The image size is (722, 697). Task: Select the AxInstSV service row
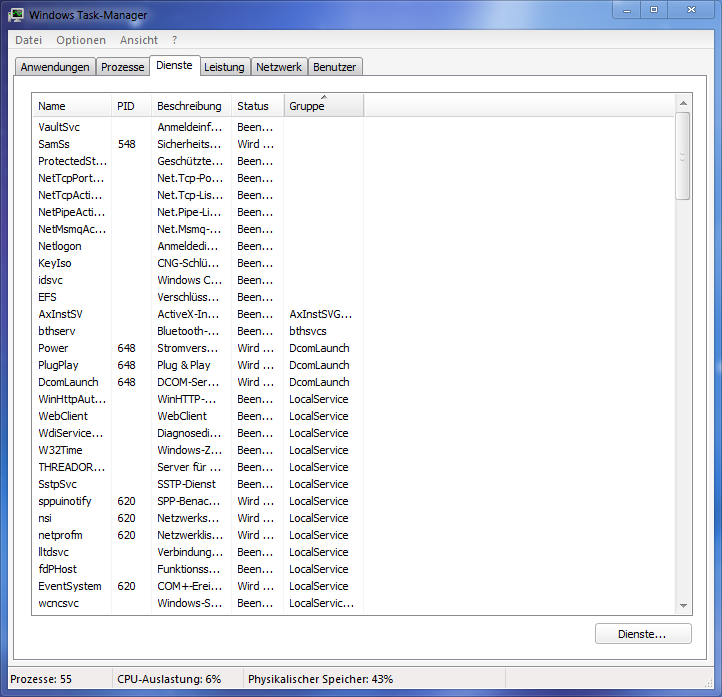click(198, 314)
